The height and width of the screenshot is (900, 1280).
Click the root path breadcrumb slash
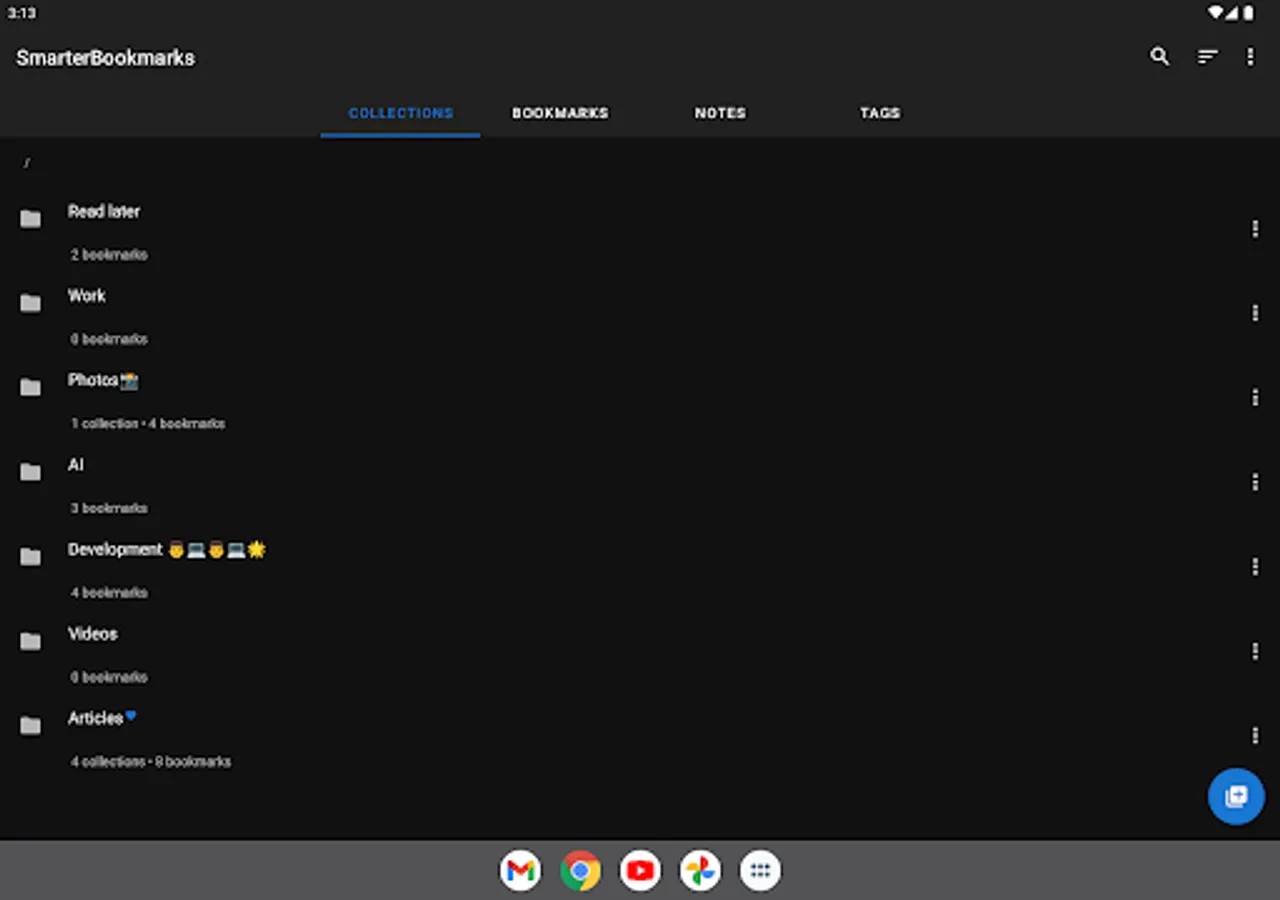(27, 163)
